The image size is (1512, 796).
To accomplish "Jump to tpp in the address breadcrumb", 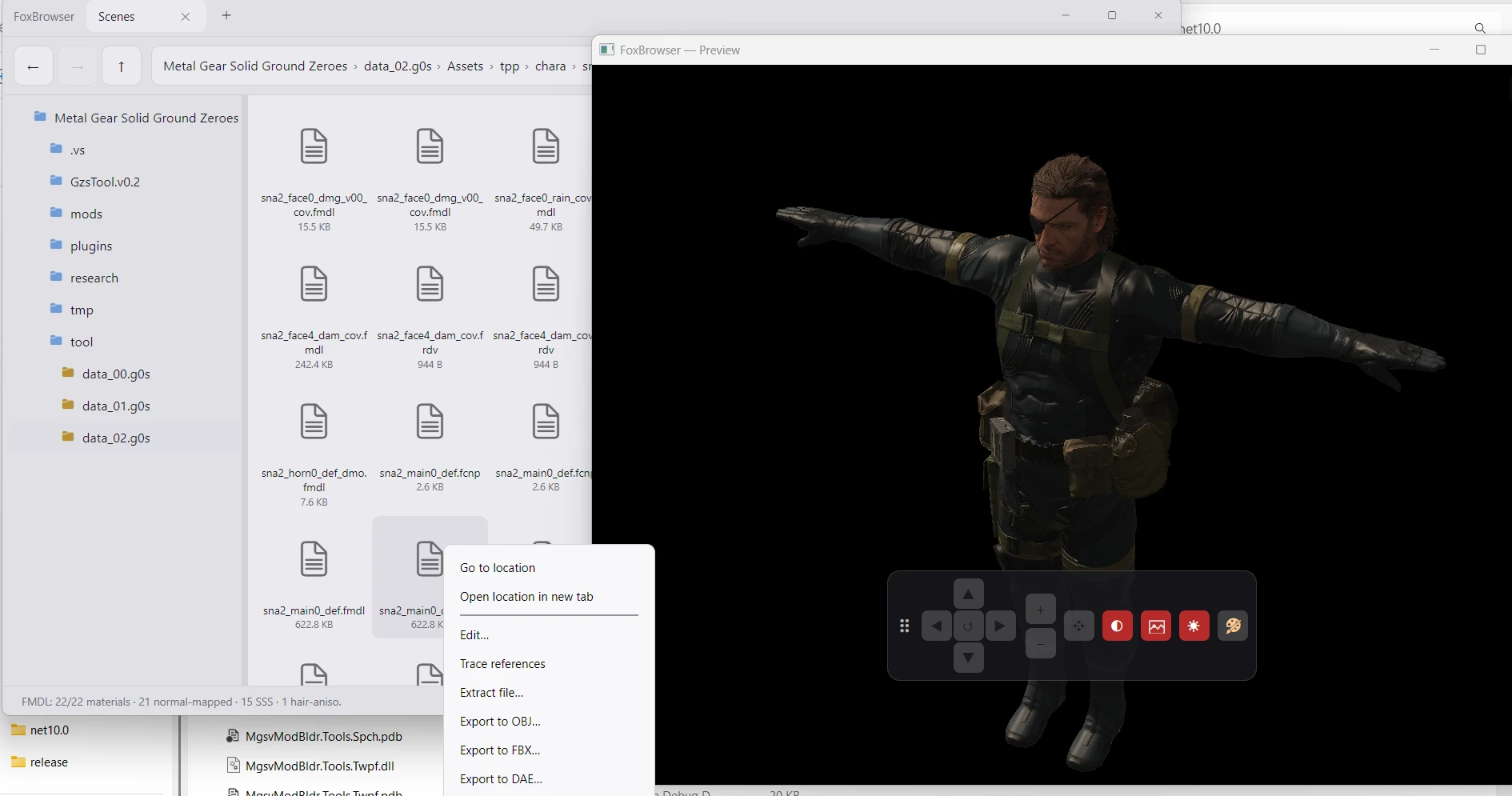I will coord(510,66).
